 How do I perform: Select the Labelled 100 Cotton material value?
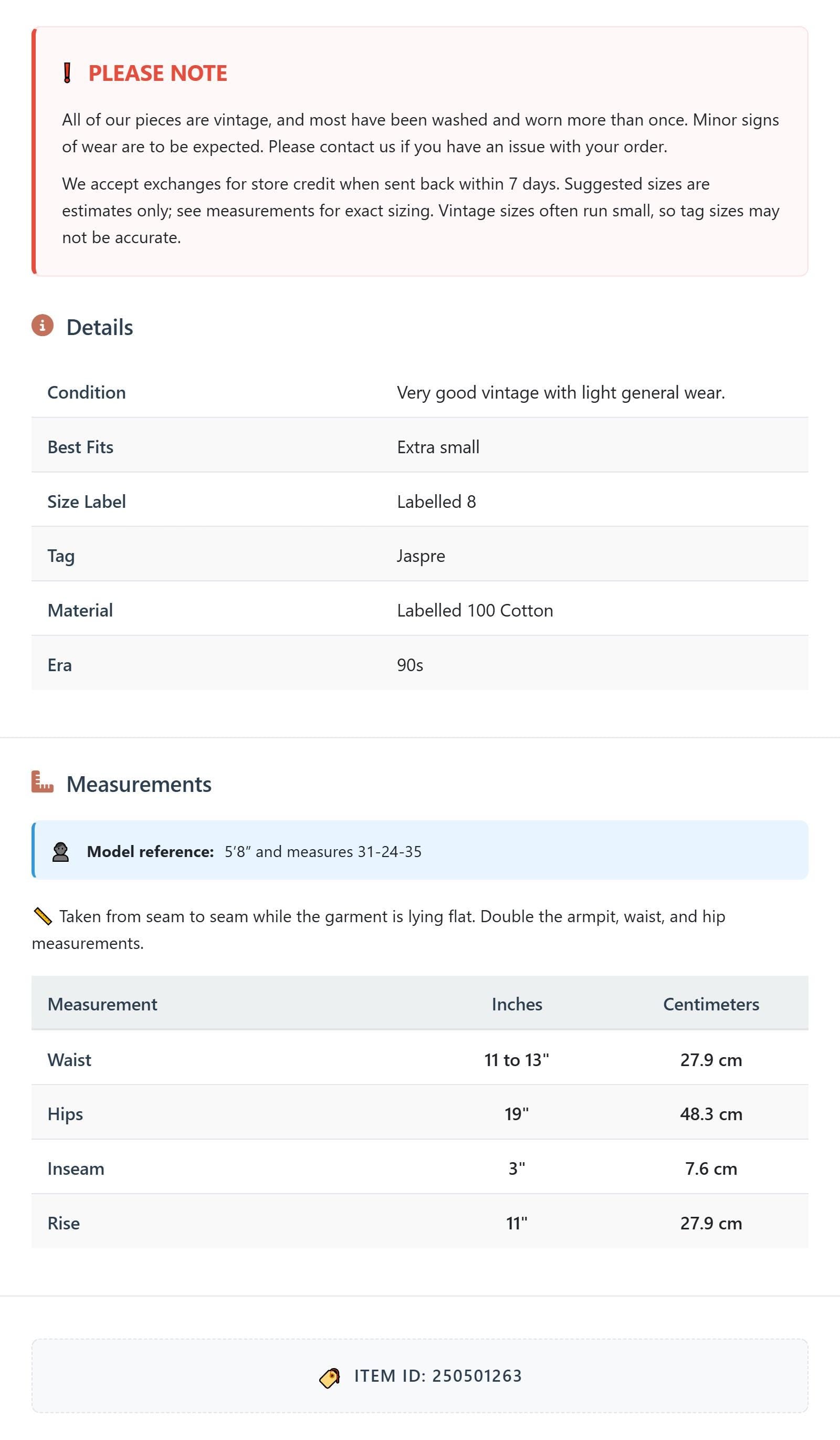(x=475, y=610)
